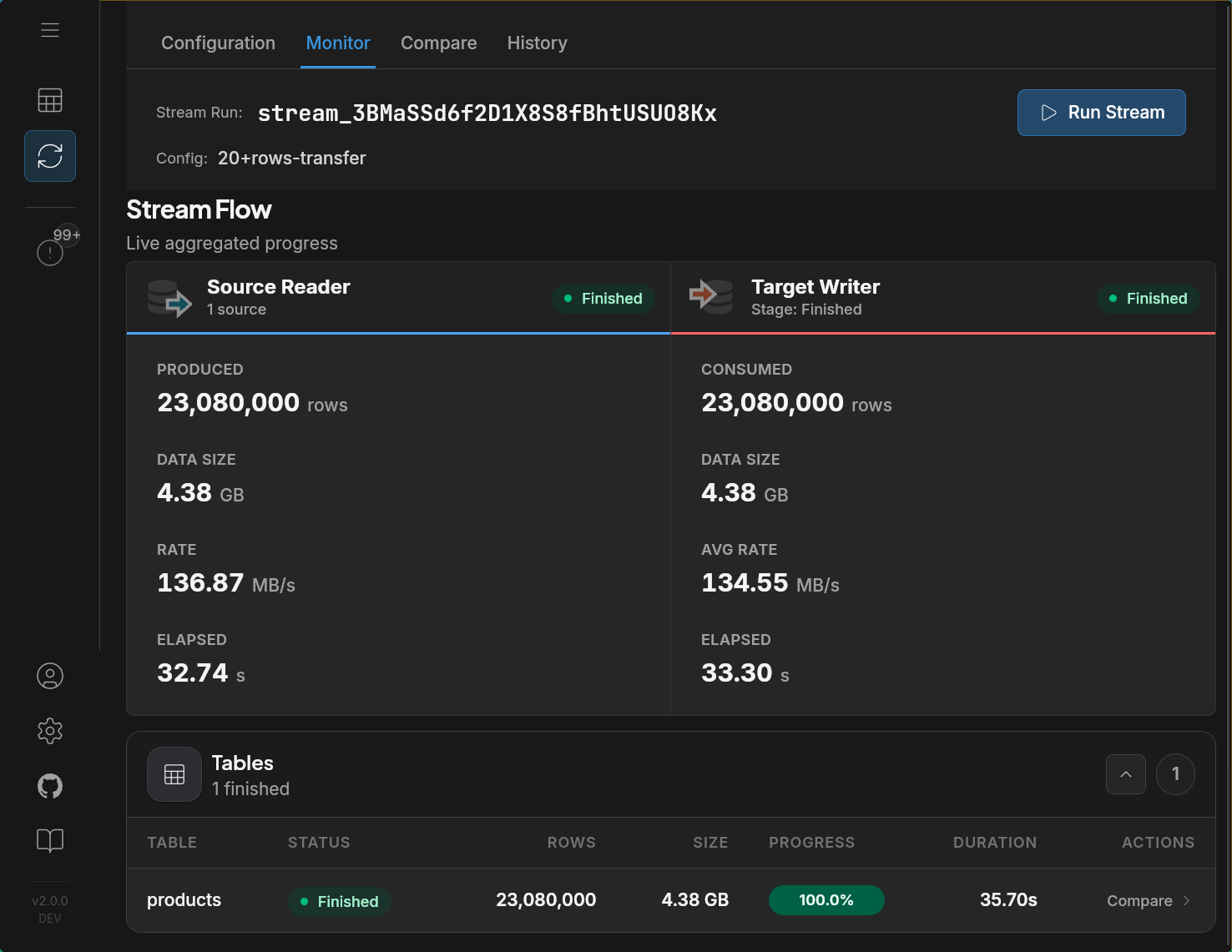Switch to the Compare tab
Viewport: 1232px width, 952px height.
tap(438, 43)
